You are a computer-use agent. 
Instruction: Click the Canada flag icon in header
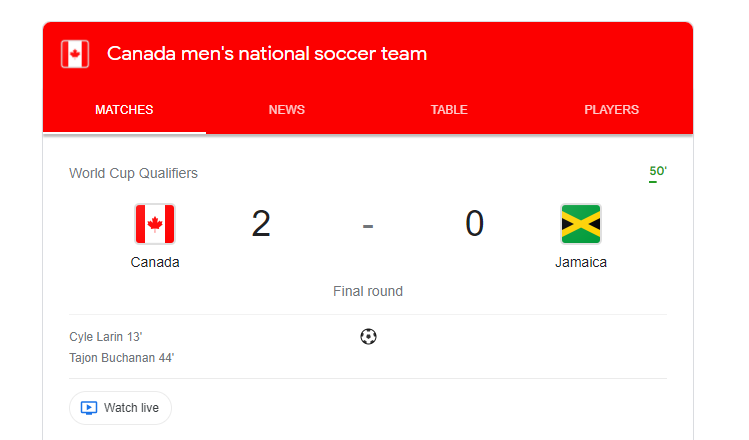tap(75, 54)
